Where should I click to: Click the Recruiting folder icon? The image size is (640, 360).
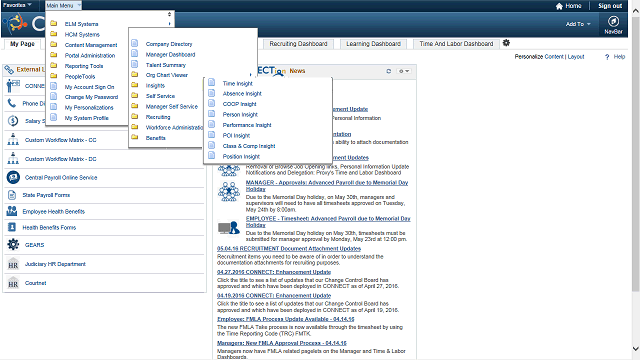(135, 117)
